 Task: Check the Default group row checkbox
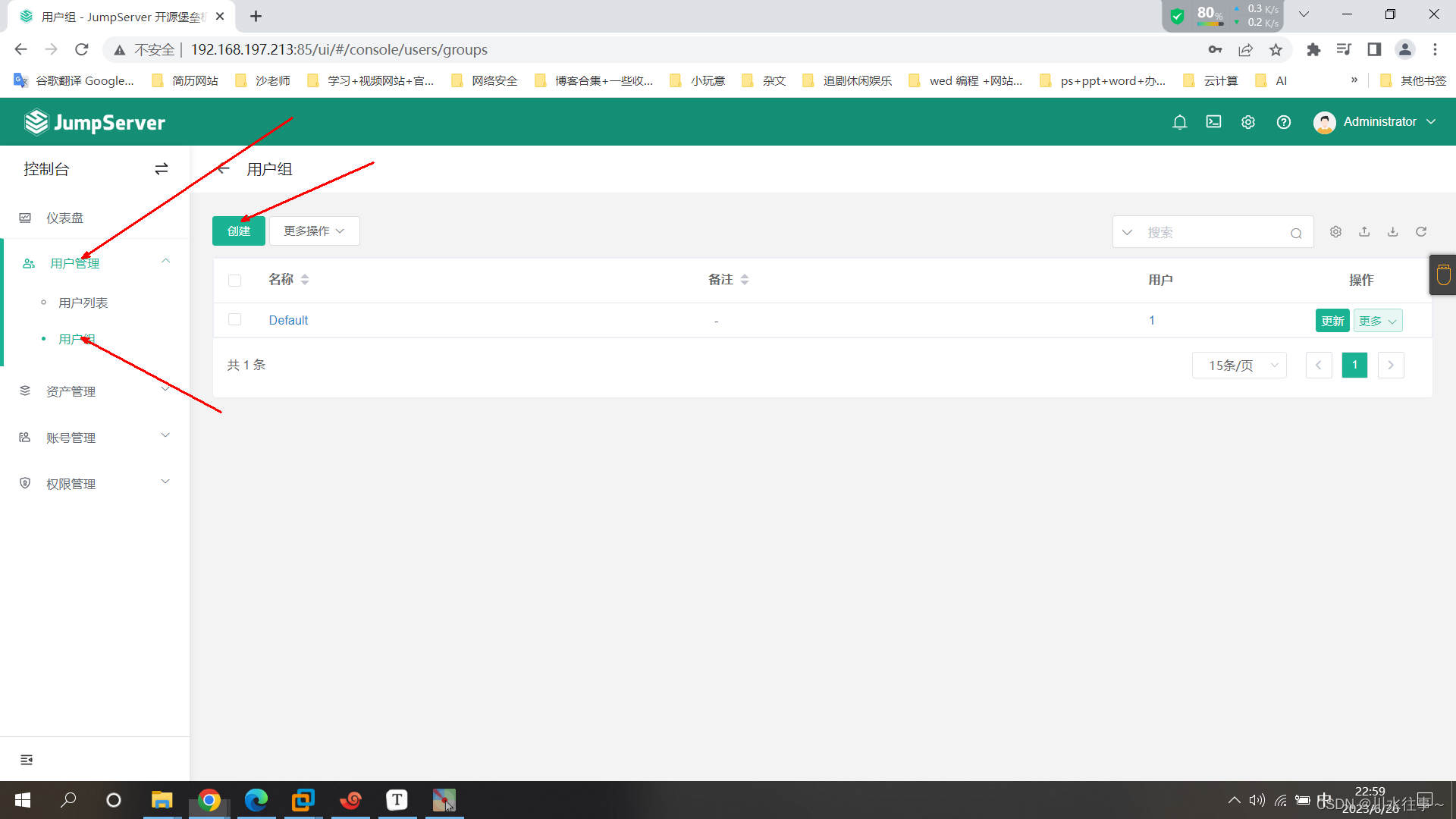point(235,320)
